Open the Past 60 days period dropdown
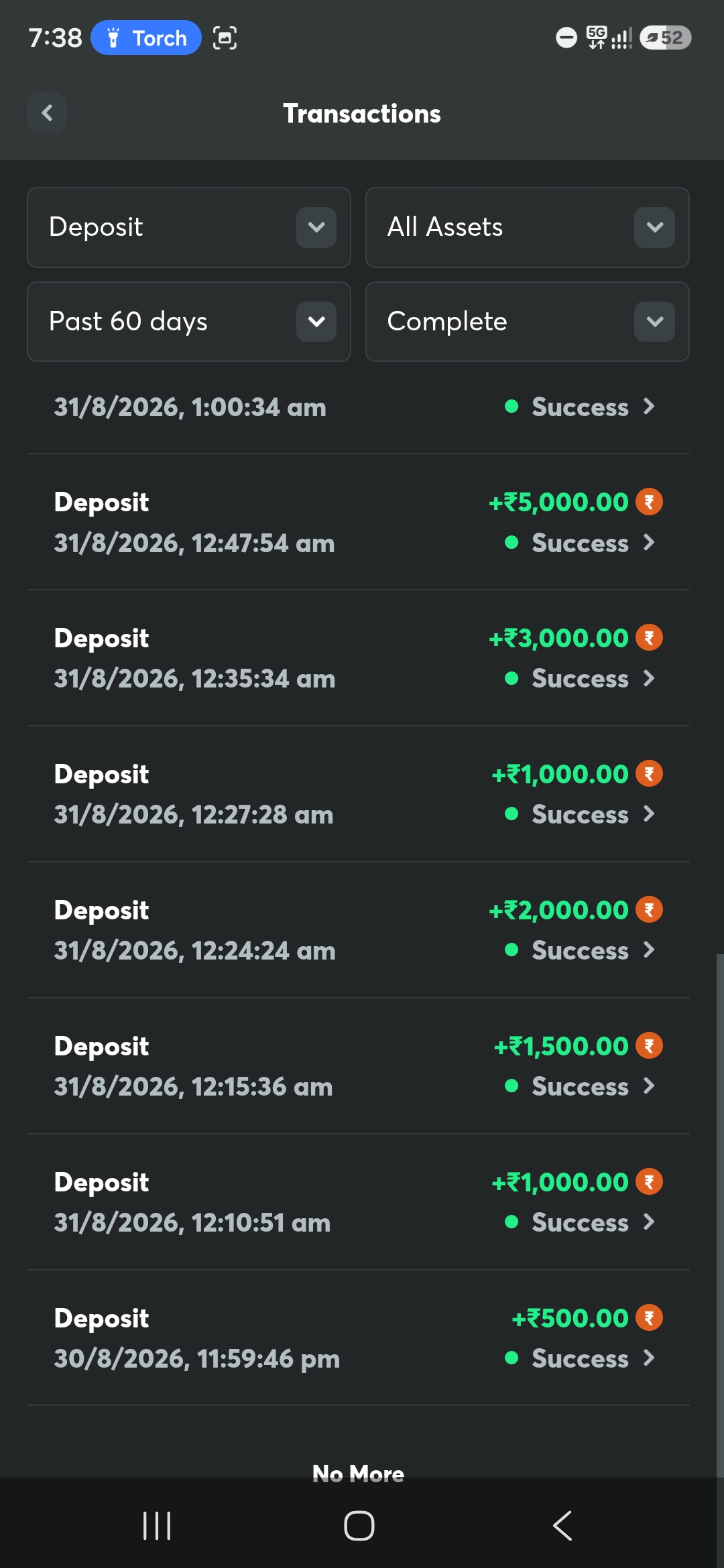Screen dimensions: 724x1568 point(189,322)
